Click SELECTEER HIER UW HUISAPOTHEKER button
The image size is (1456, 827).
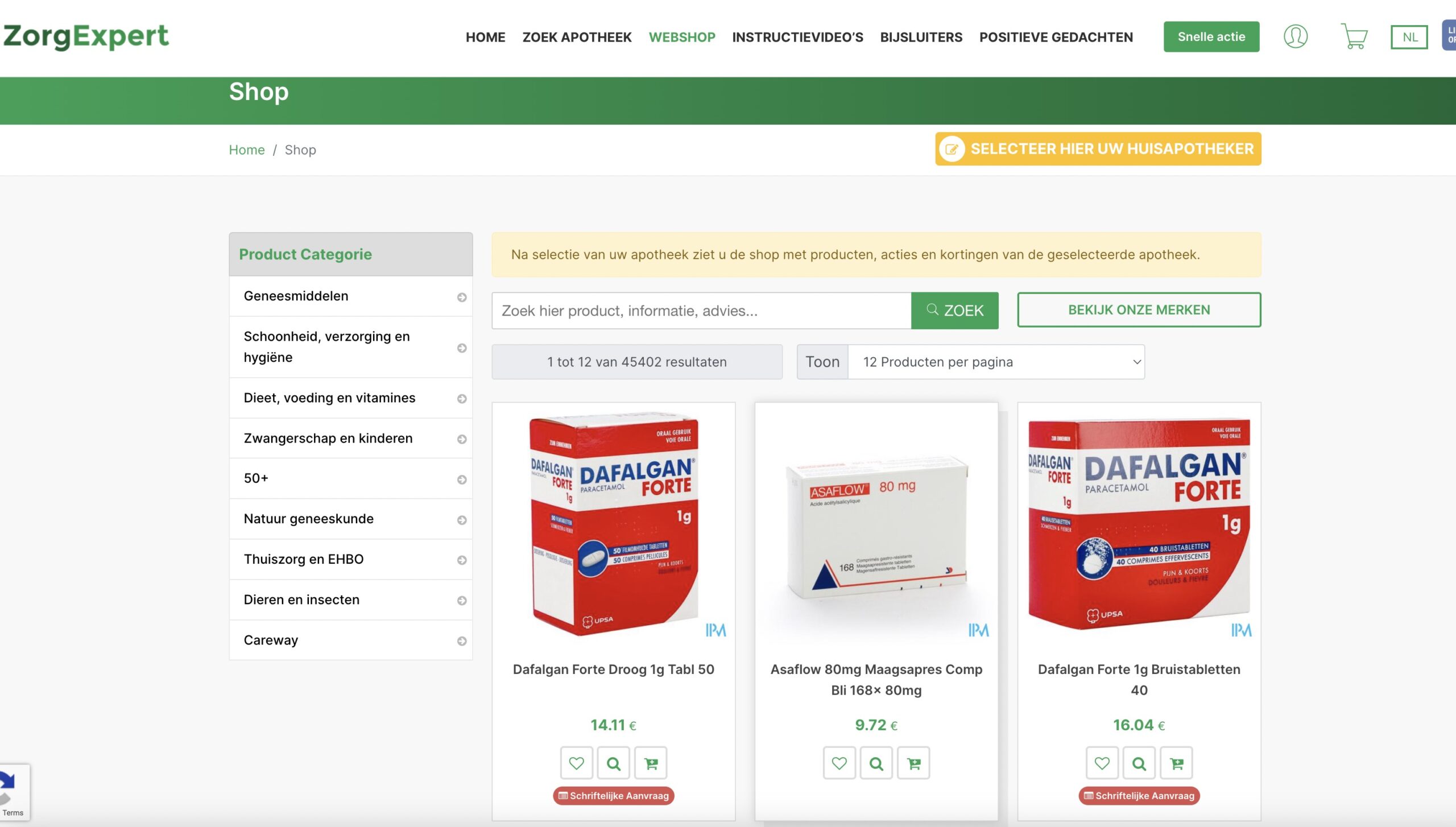[x=1098, y=149]
